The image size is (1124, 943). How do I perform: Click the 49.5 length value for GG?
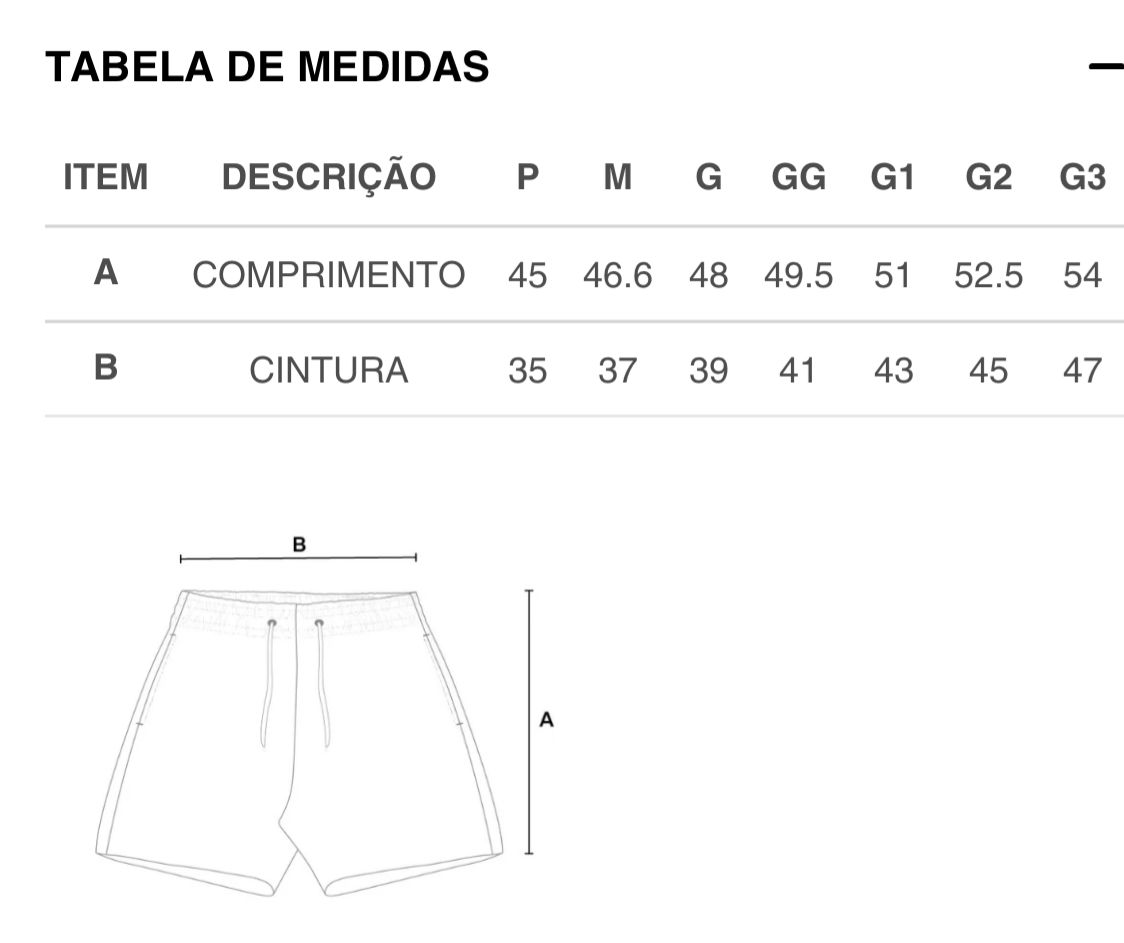coord(799,275)
